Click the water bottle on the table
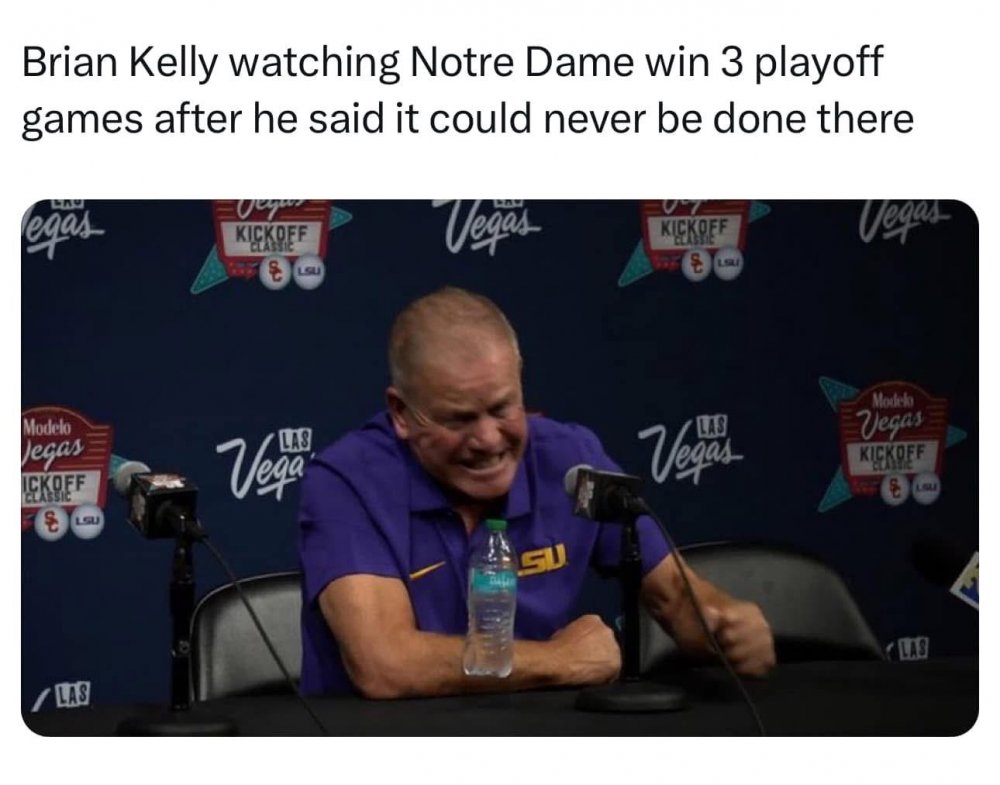This screenshot has width=1000, height=785. coord(490,600)
